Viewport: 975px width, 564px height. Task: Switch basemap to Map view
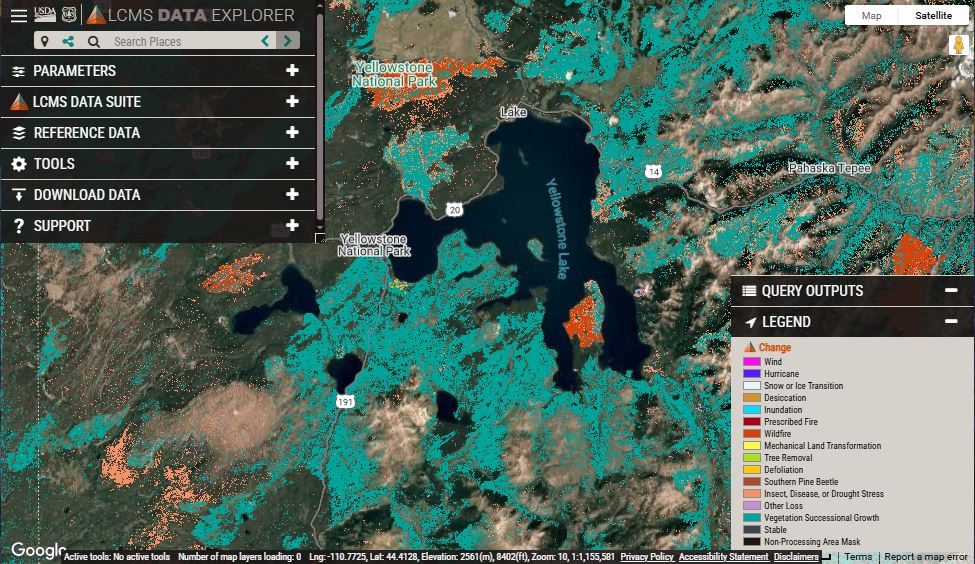point(871,15)
